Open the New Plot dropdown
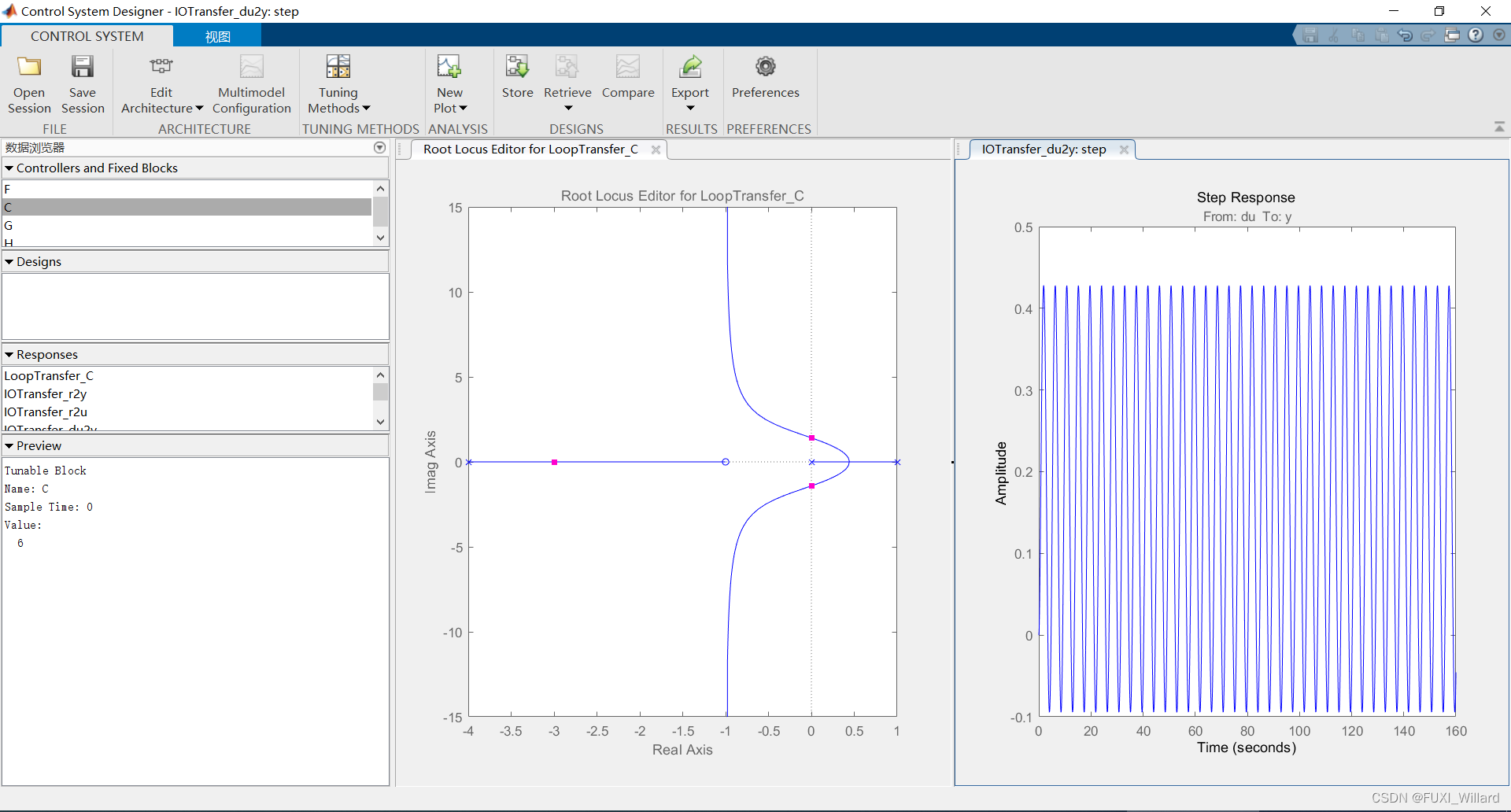Screen dimensions: 1511x812 pos(449,84)
